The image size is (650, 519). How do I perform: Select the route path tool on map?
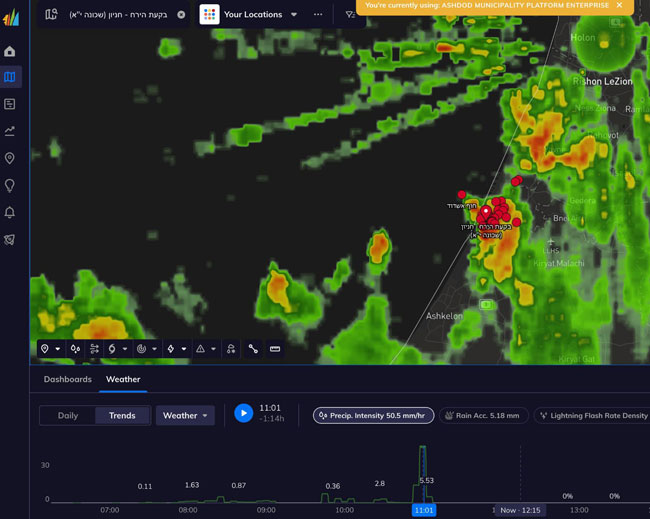(253, 349)
